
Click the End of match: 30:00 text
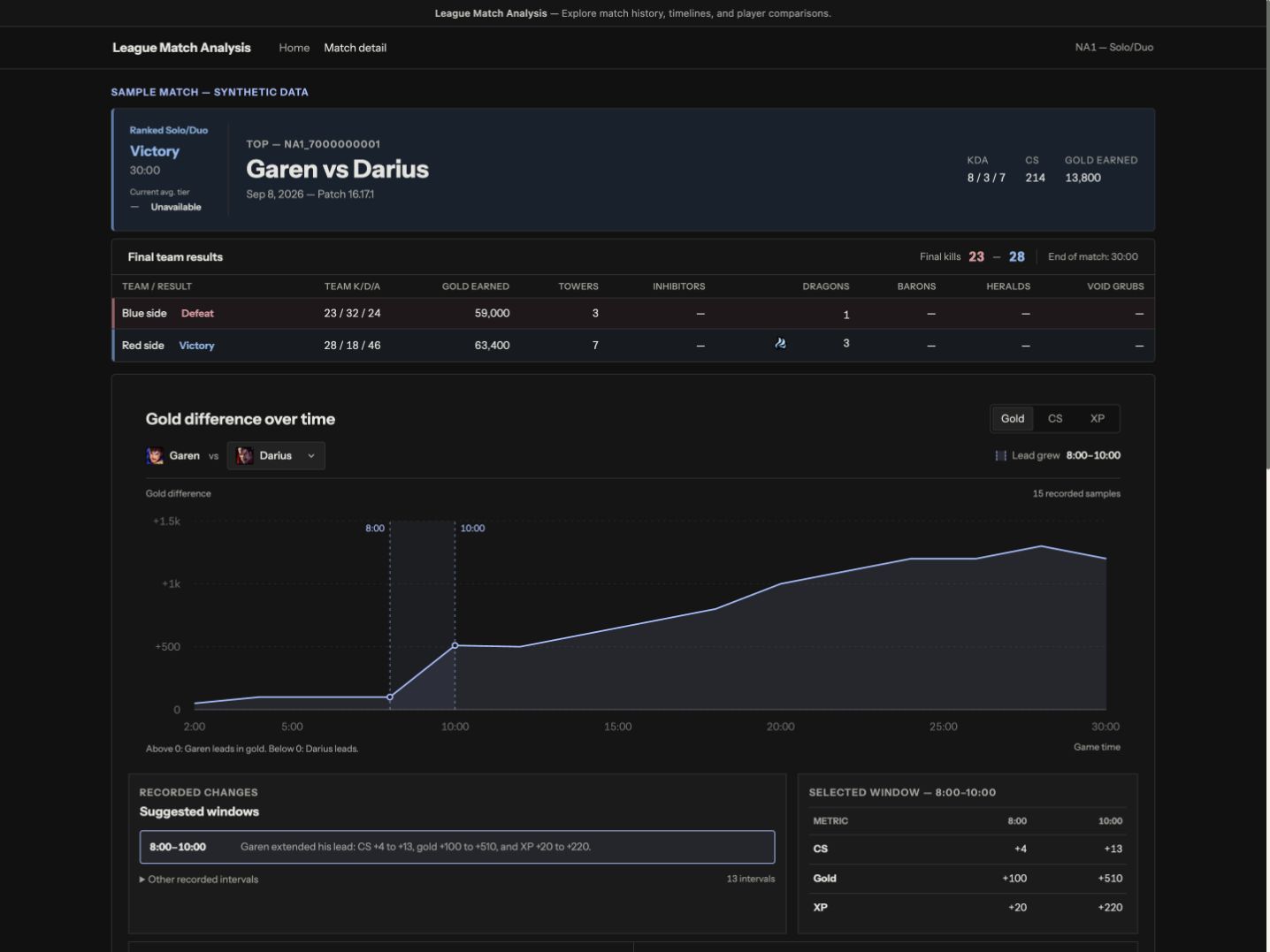click(1093, 257)
